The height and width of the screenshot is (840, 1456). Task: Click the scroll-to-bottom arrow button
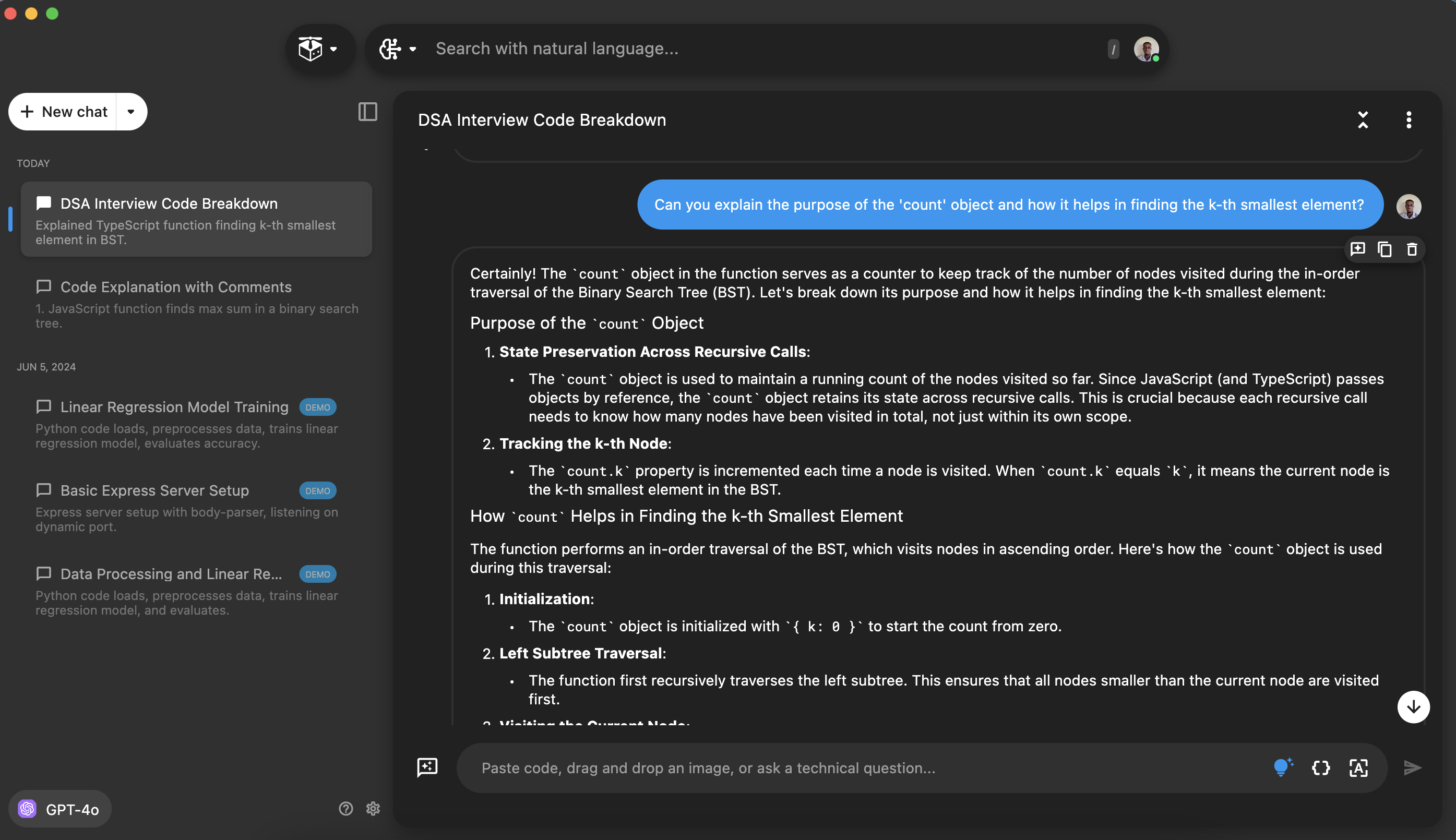pyautogui.click(x=1413, y=707)
